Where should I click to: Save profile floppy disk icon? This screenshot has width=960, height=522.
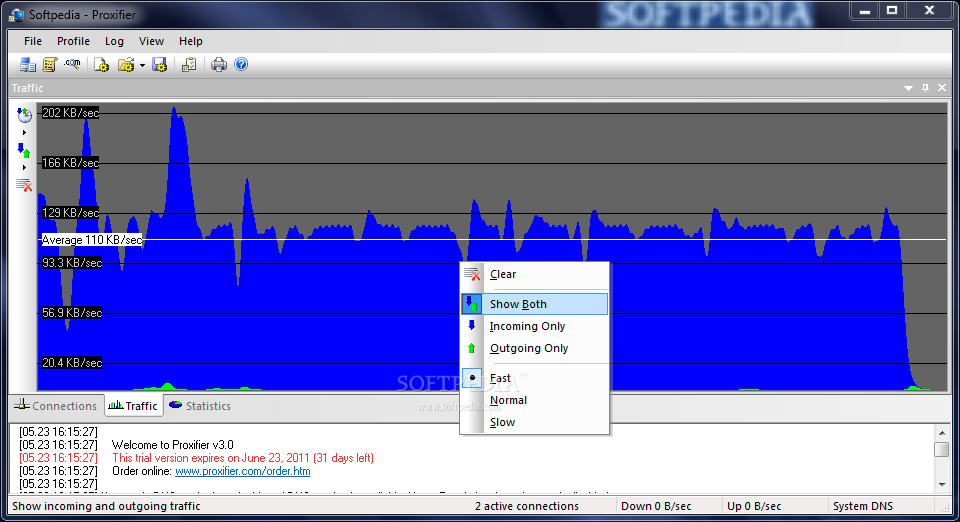coord(160,64)
